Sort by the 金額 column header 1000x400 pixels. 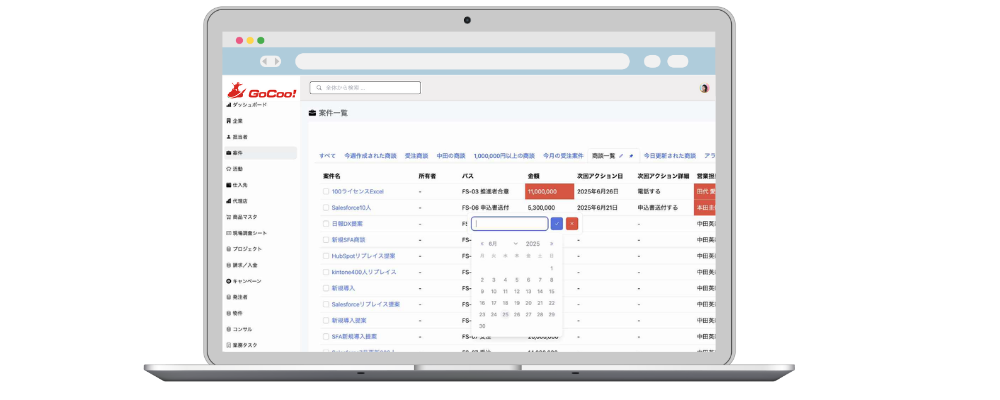pyautogui.click(x=534, y=175)
